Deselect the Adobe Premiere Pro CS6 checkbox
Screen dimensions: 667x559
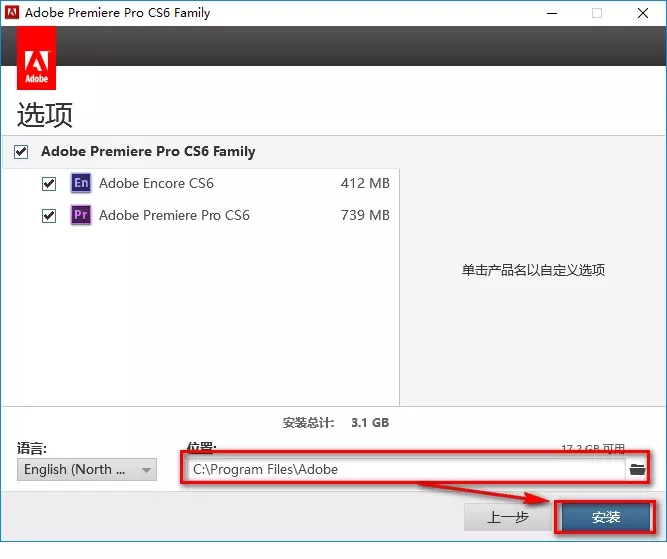[49, 215]
